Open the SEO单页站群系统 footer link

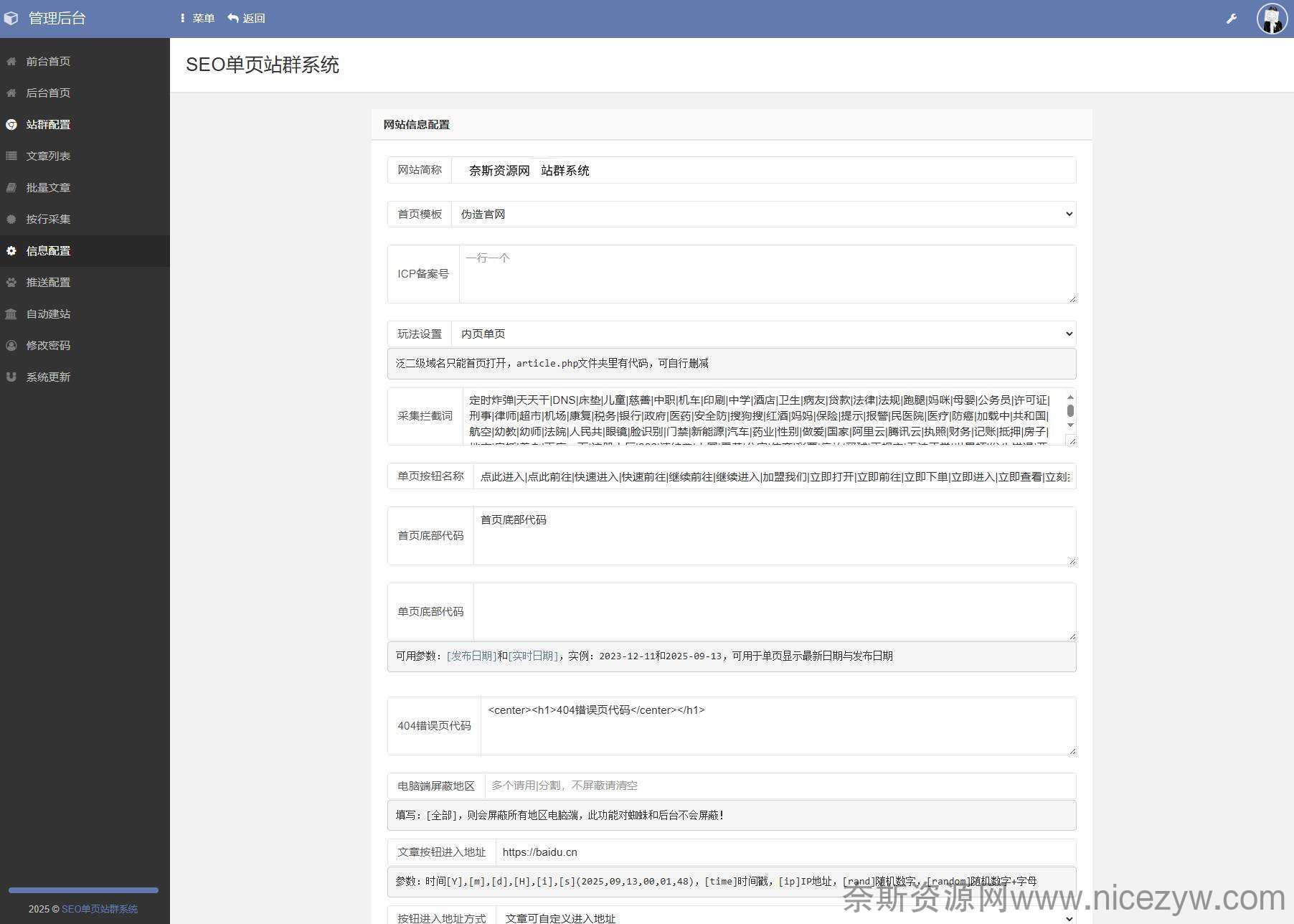[x=99, y=909]
